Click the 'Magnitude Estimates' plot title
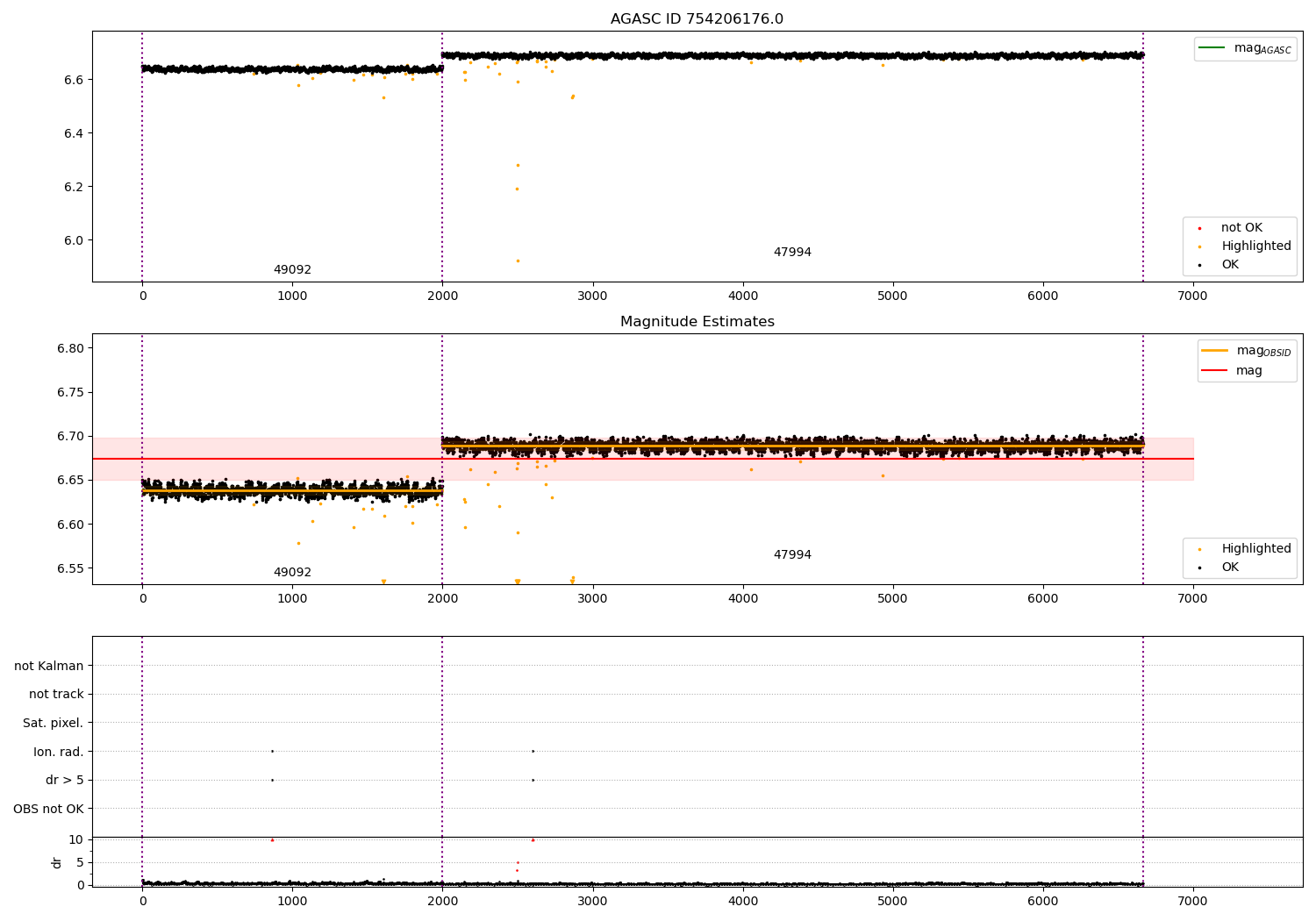This screenshot has height=921, width=1316. pos(697,322)
